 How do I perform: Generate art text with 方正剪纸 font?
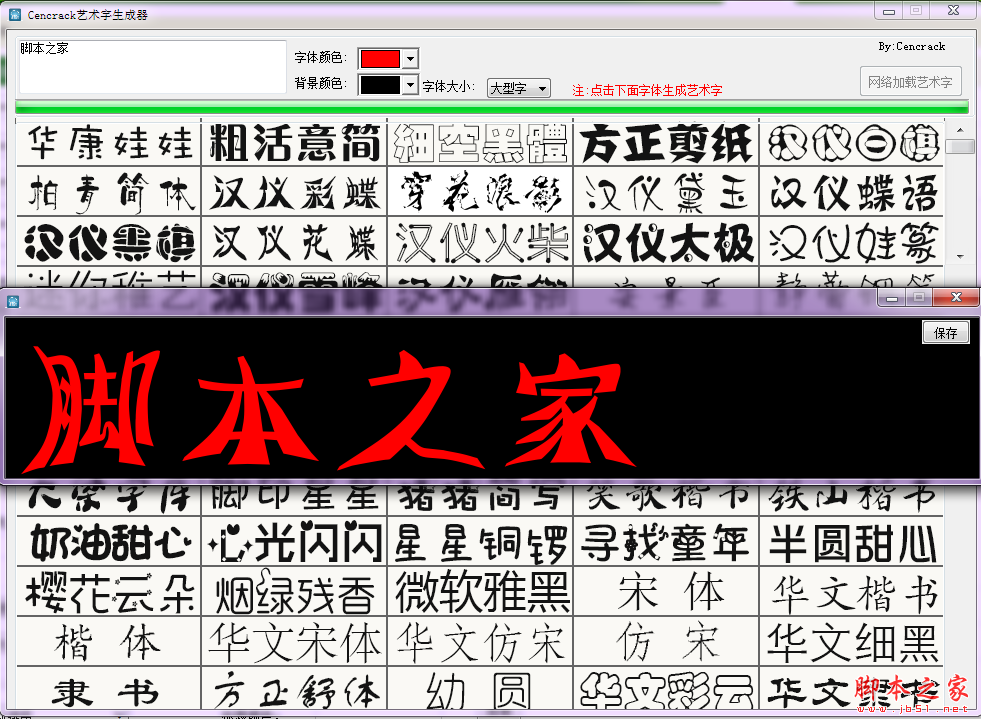click(666, 143)
